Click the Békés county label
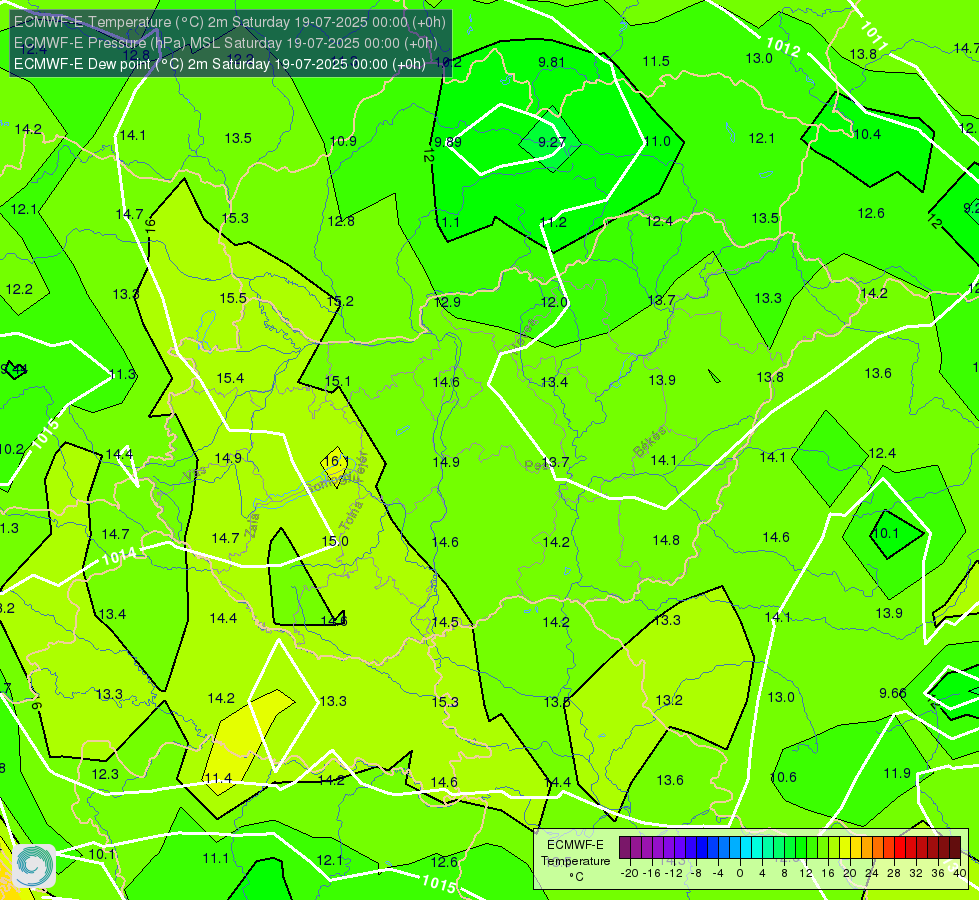 (650, 442)
